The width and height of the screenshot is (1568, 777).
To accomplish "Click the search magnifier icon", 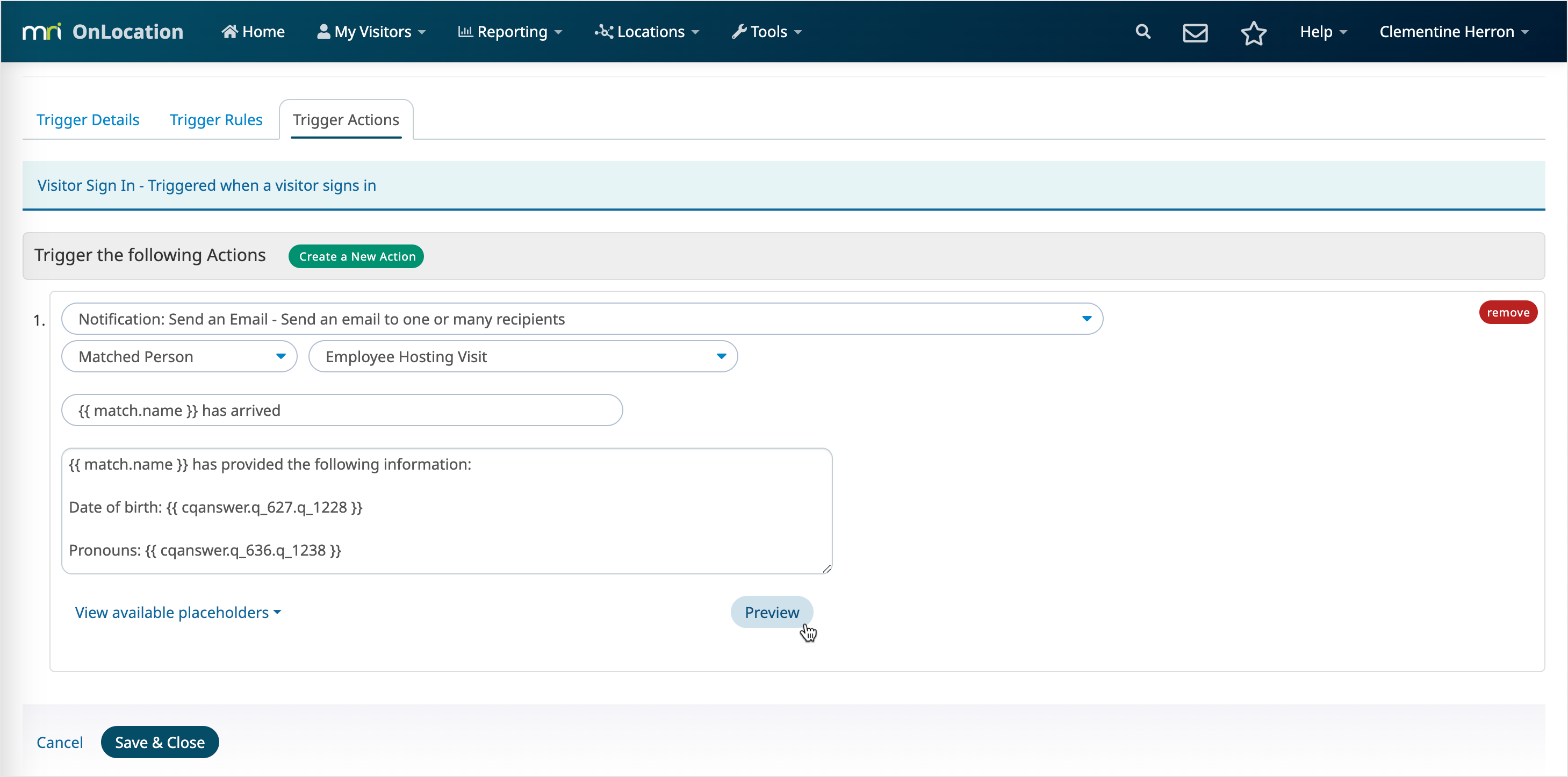I will pyautogui.click(x=1142, y=32).
